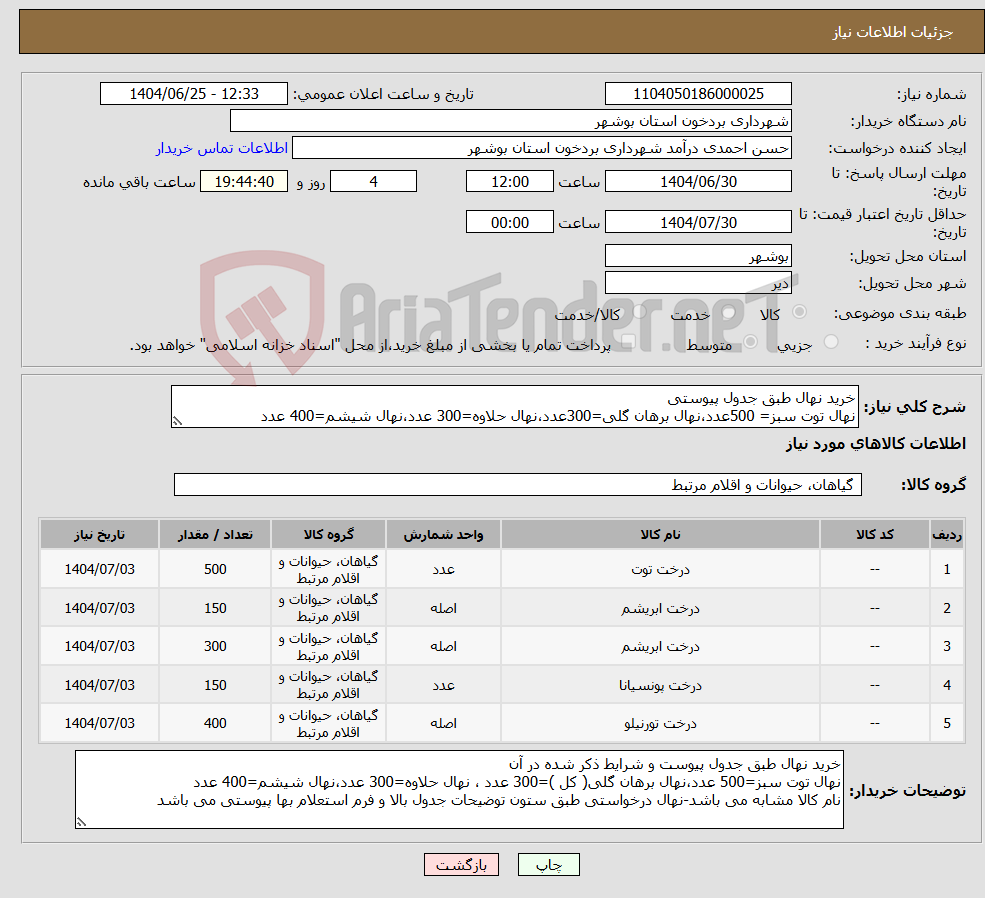The width and height of the screenshot is (985, 898).
Task: Click the date field 1404/06/30
Action: pyautogui.click(x=697, y=181)
